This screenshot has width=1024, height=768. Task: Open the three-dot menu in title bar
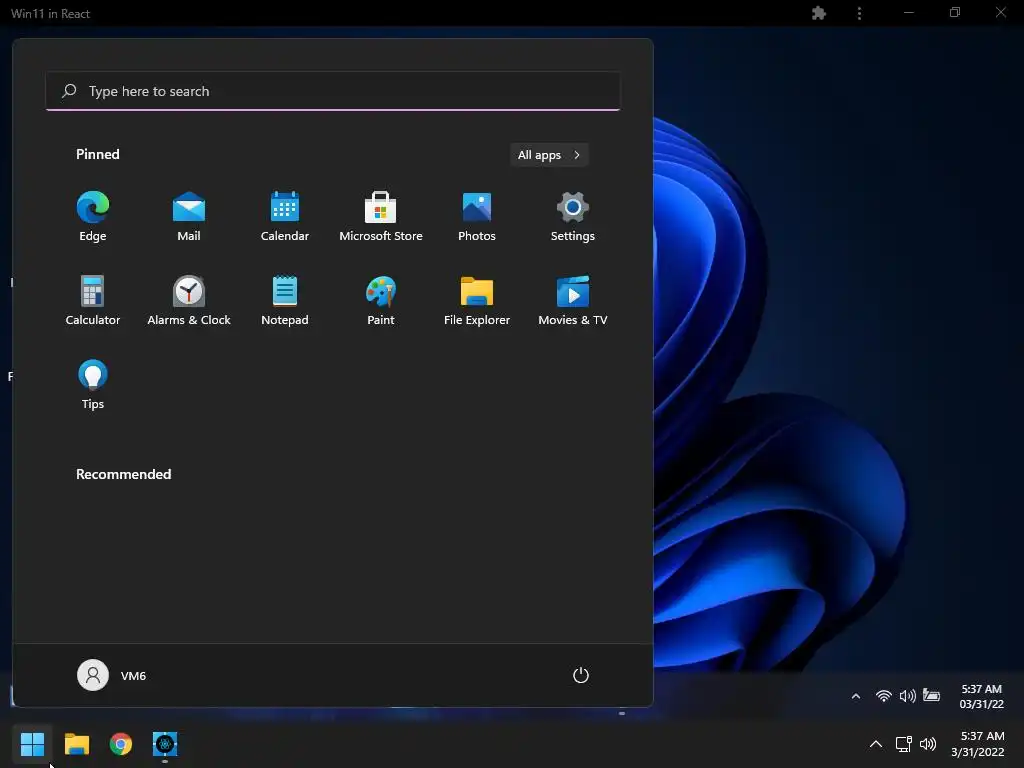pos(859,13)
